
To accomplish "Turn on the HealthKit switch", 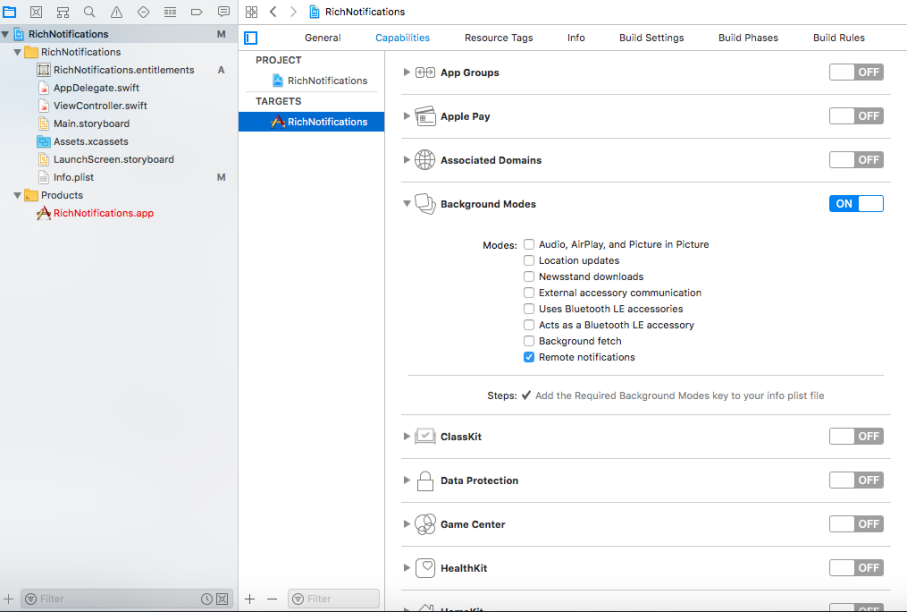I will (856, 568).
